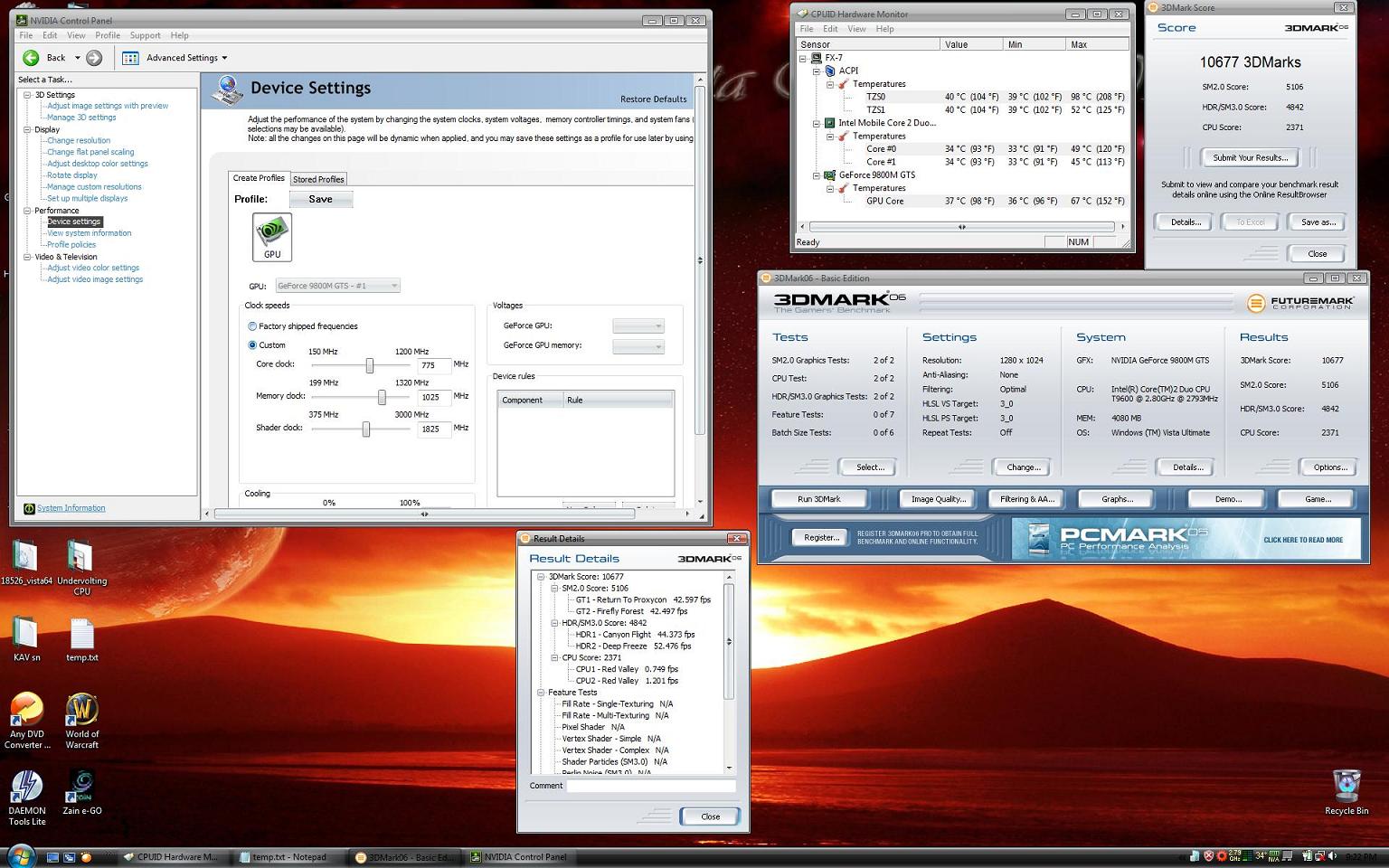This screenshot has height=868, width=1389.
Task: Click the Filtering & AA button in 3DMark06
Action: (x=1027, y=499)
